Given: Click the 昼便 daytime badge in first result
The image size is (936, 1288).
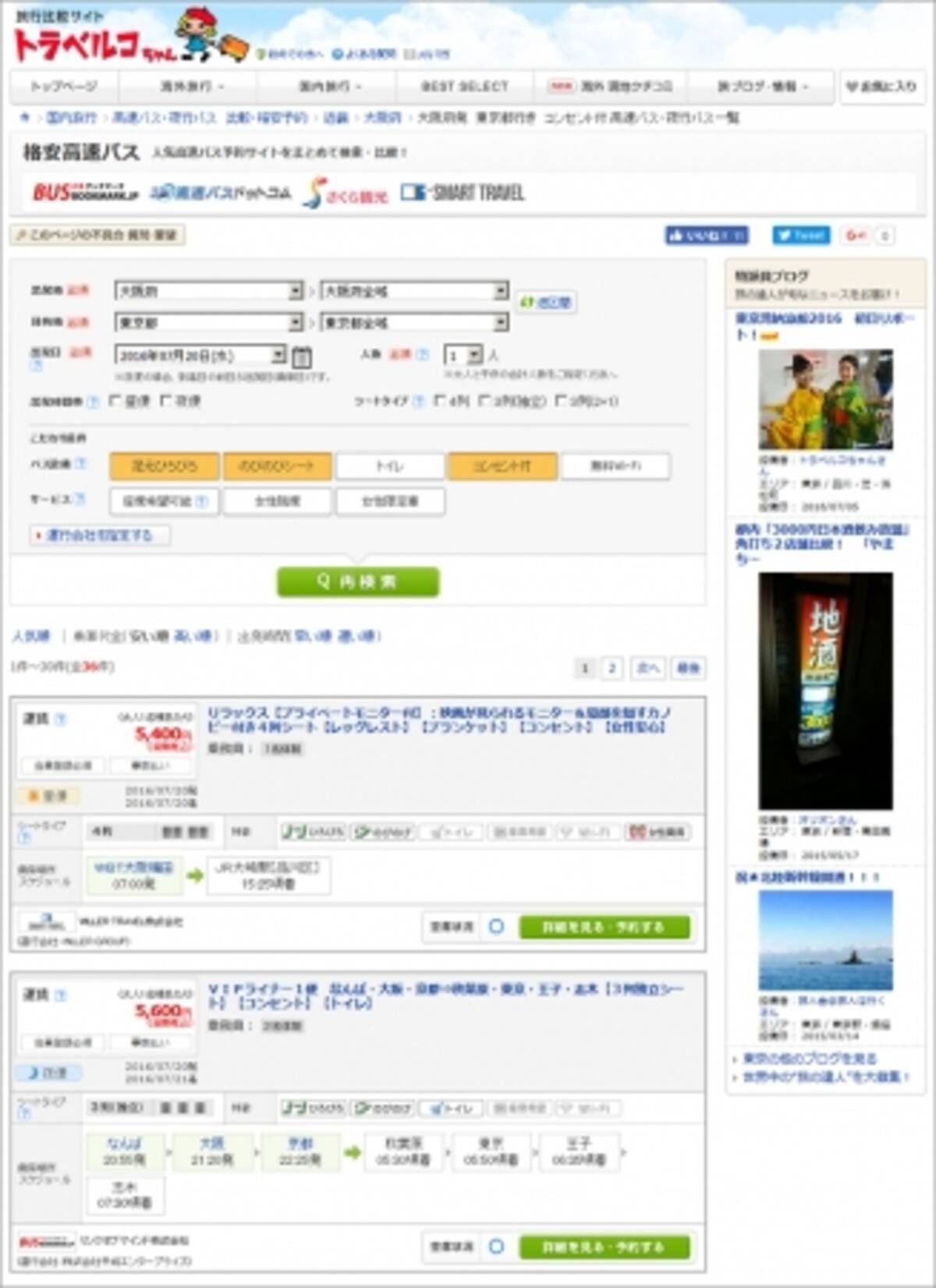Looking at the screenshot, I should [48, 797].
